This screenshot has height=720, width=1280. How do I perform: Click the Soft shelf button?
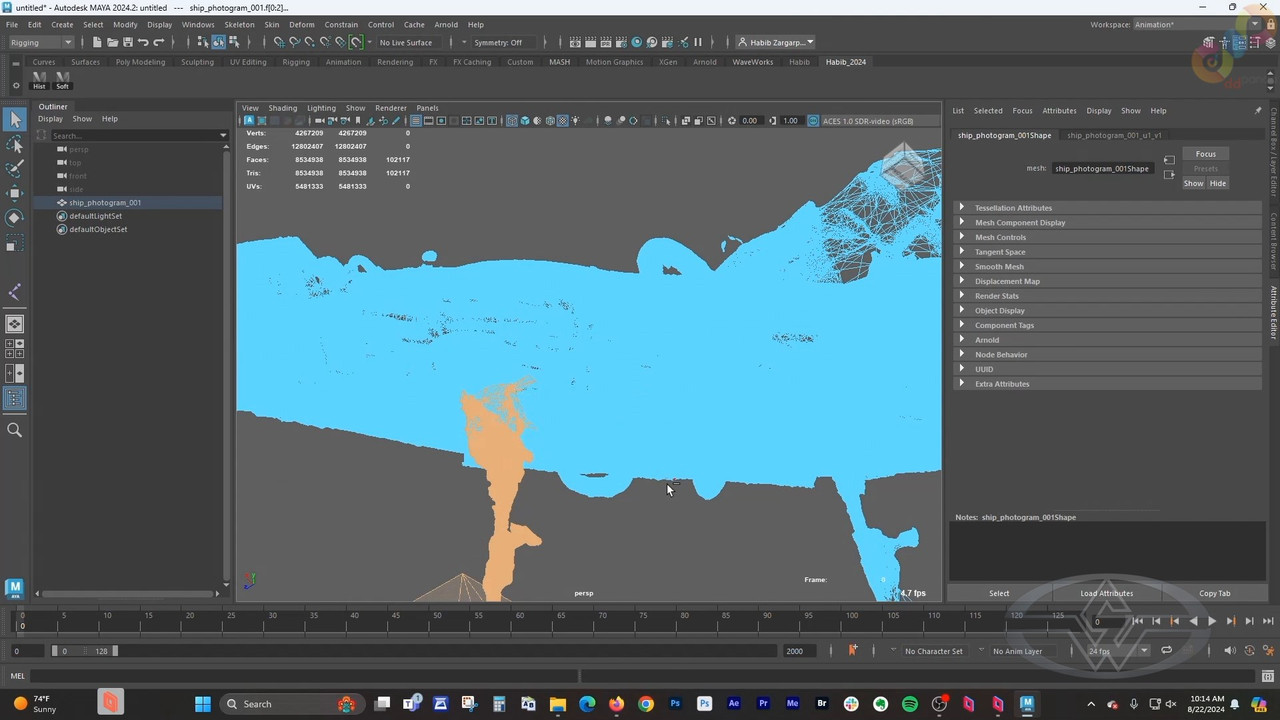click(62, 80)
